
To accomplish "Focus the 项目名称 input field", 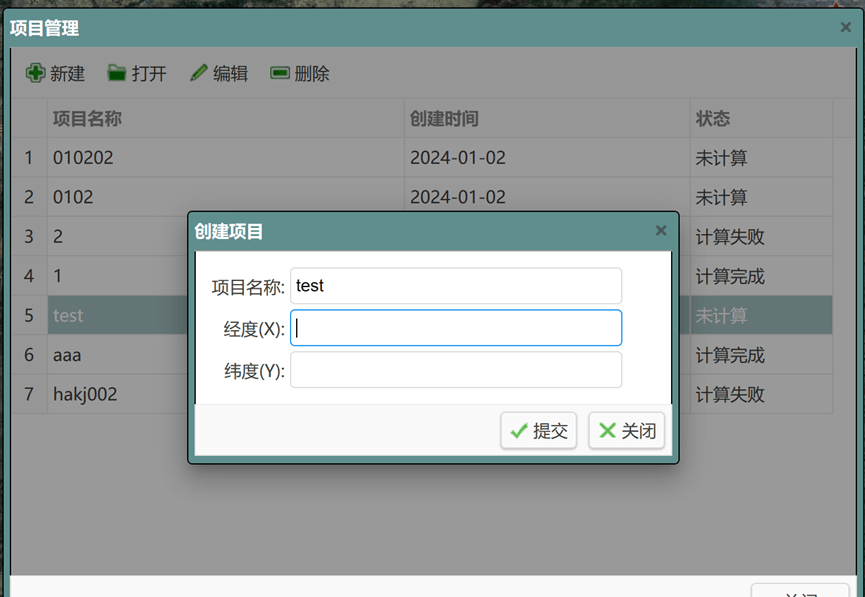I will click(x=455, y=286).
